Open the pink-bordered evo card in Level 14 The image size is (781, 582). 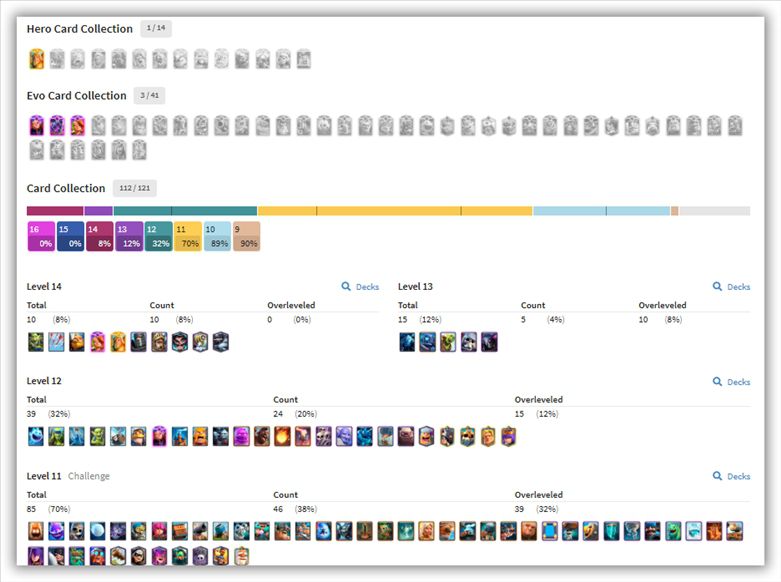[98, 342]
